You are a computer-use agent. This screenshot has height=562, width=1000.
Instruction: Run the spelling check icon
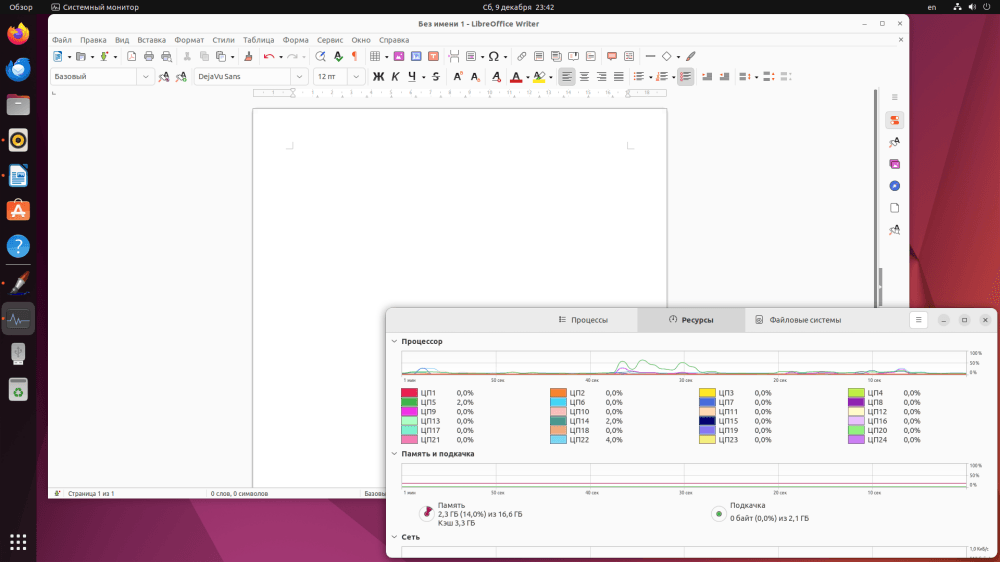tap(338, 56)
